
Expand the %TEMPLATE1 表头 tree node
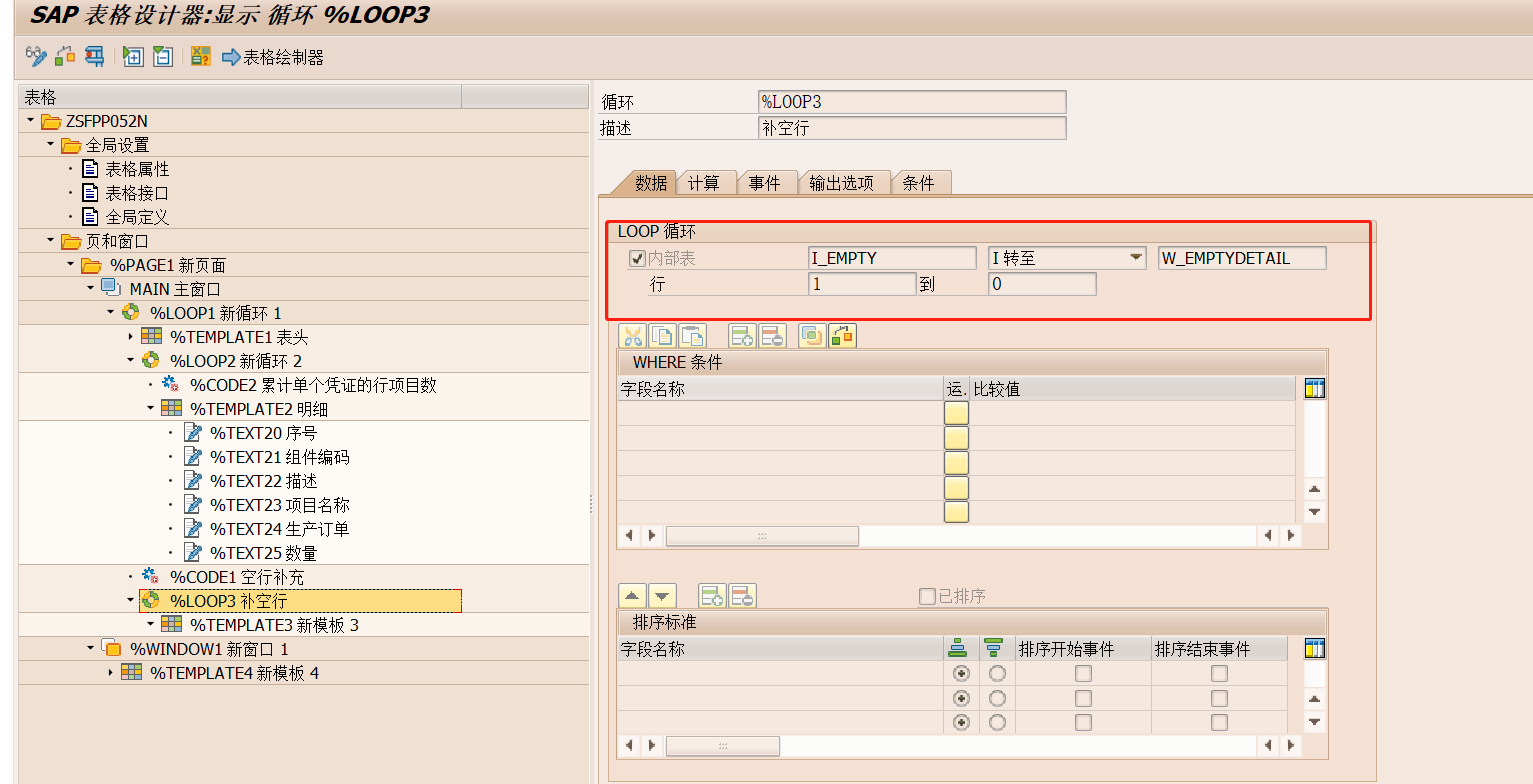pos(128,336)
